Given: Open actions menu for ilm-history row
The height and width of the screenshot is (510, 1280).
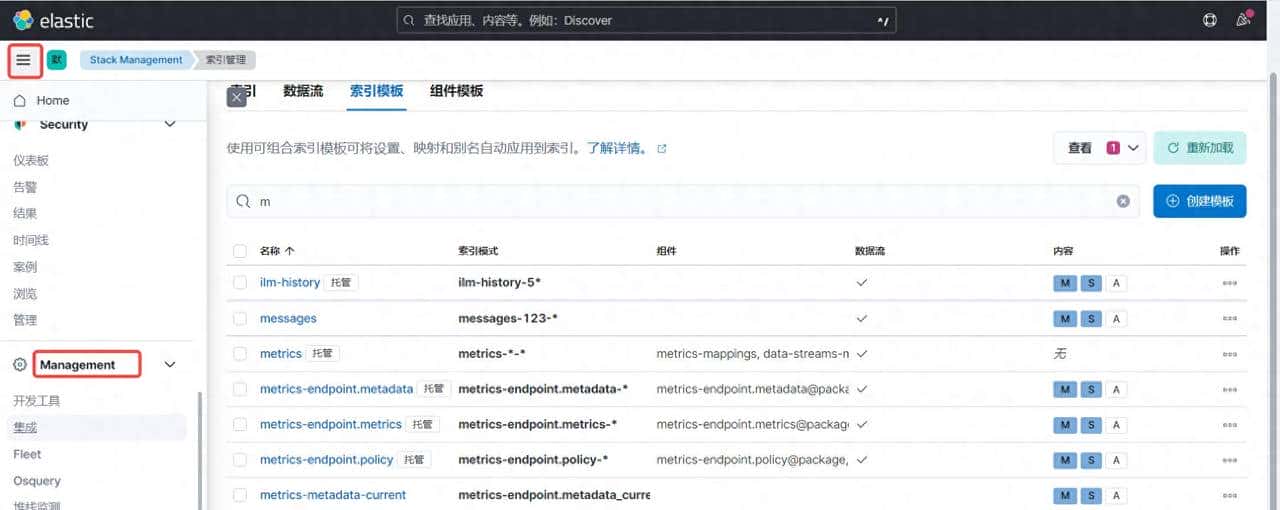Looking at the screenshot, I should (x=1229, y=283).
